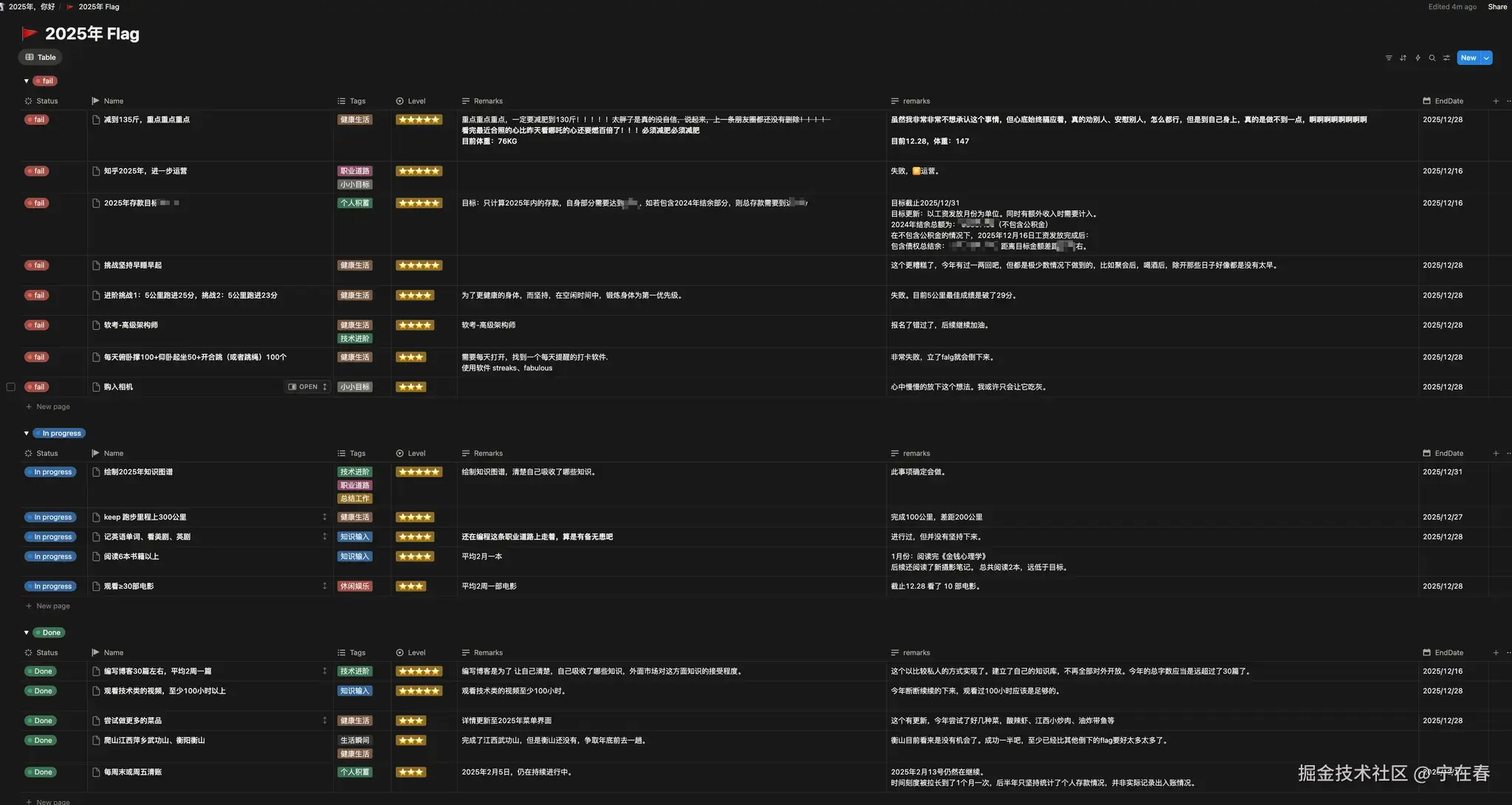Click OPEN on 购入相机 row
This screenshot has width=1512, height=805.
pos(303,387)
